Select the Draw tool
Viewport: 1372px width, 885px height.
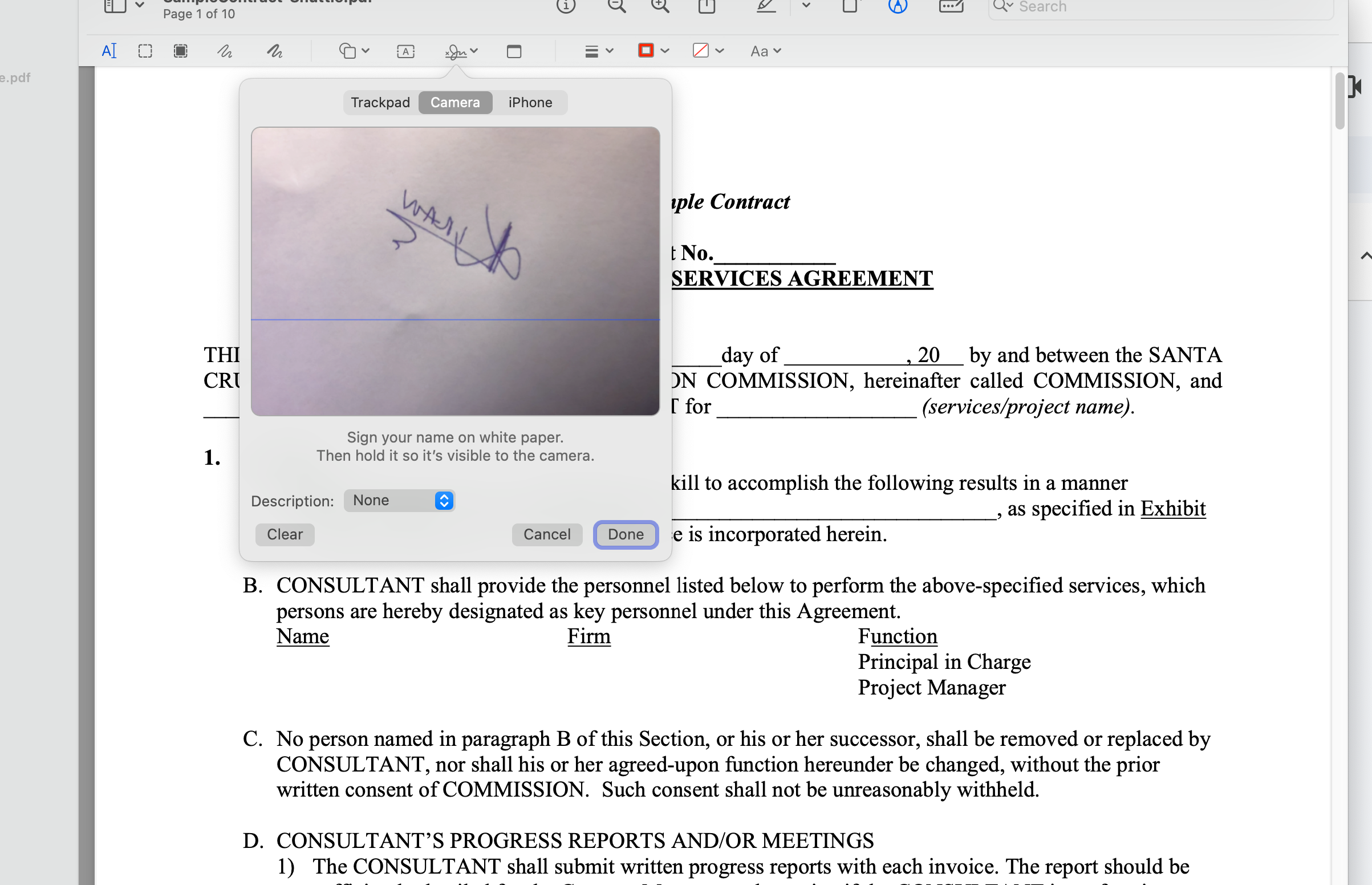tap(274, 51)
